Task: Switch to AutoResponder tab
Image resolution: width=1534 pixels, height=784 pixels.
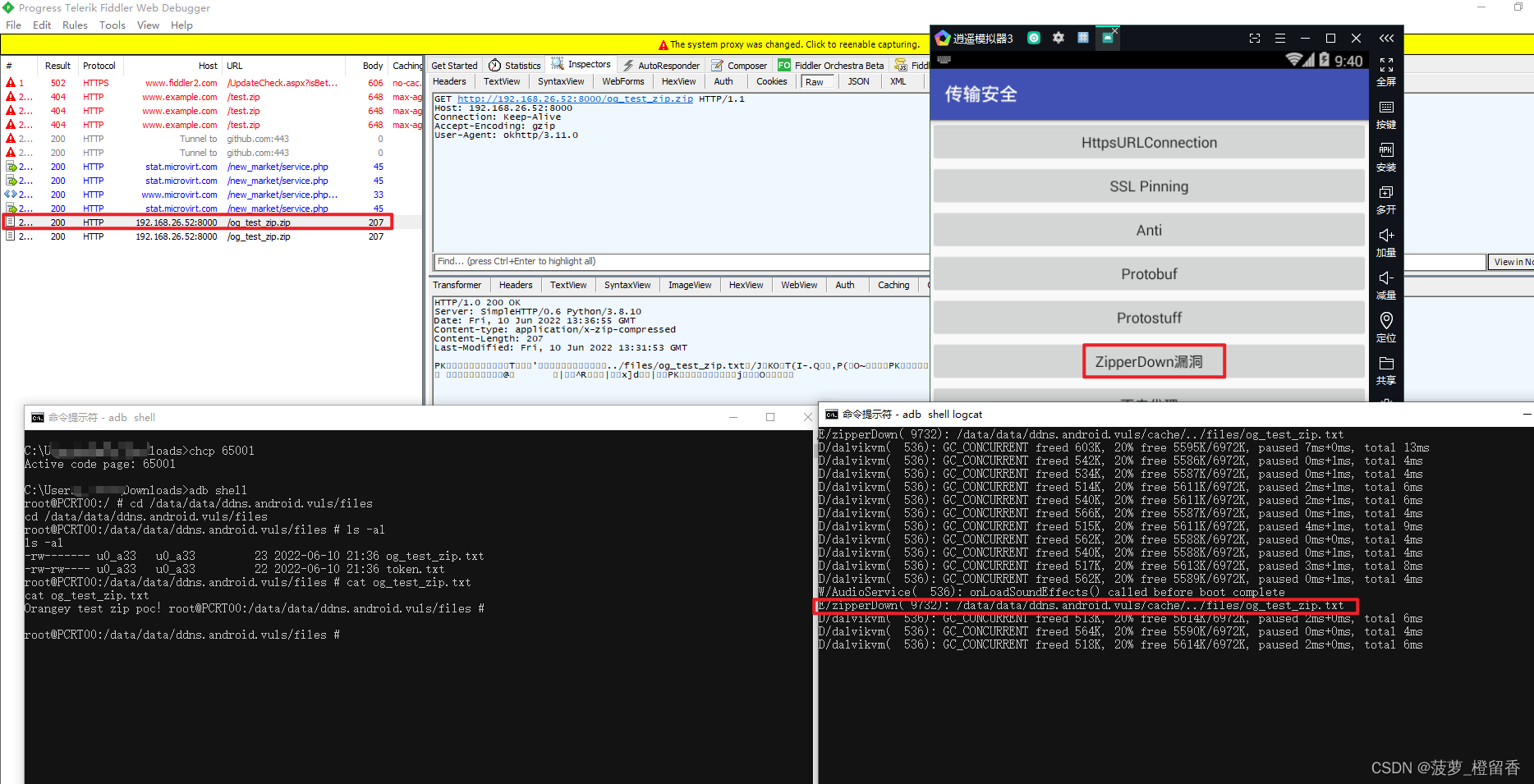Action: [x=661, y=66]
